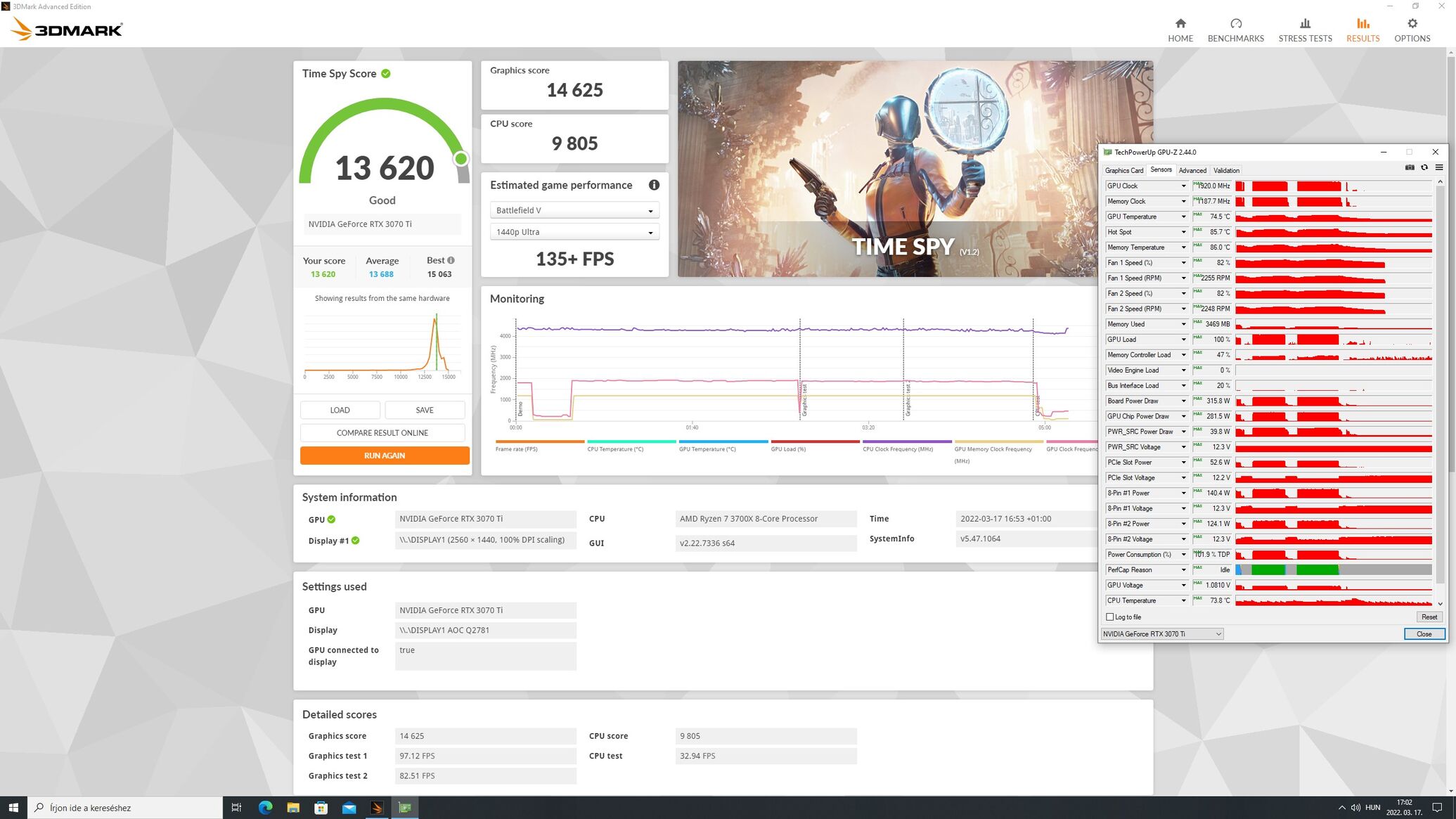Expand the GPU Temperature sensor dropdown
The image size is (1456, 819).
(1183, 217)
